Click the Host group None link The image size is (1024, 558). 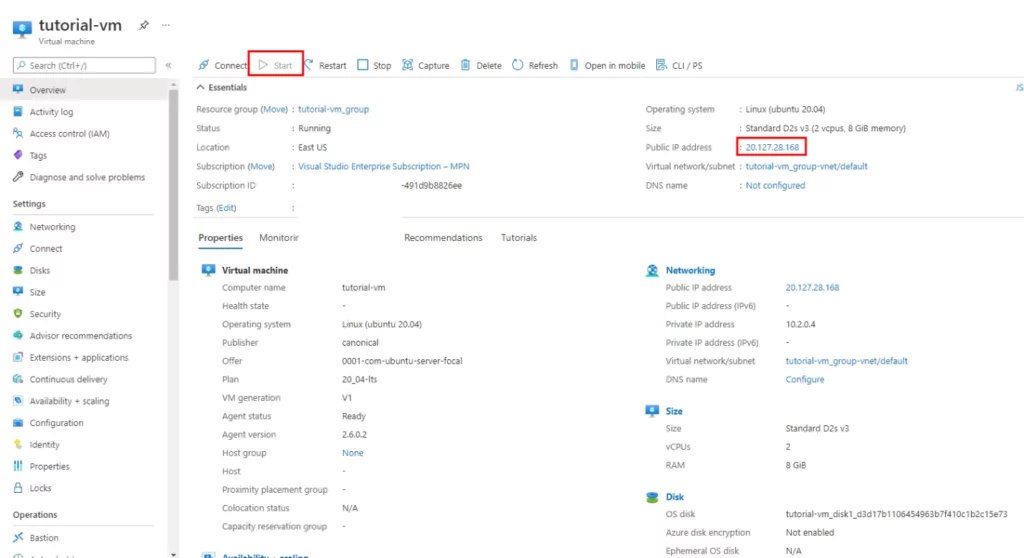click(x=353, y=453)
